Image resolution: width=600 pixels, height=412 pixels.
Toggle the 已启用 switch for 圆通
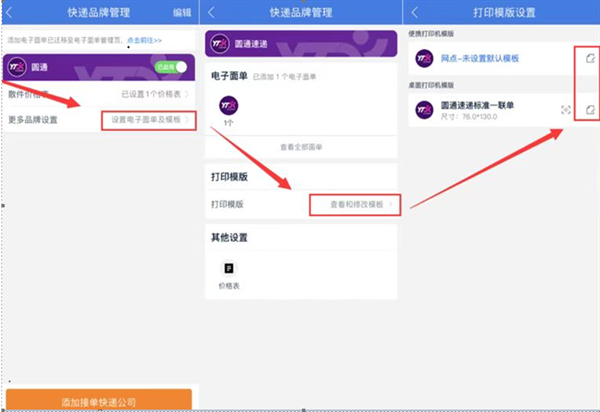coord(172,66)
